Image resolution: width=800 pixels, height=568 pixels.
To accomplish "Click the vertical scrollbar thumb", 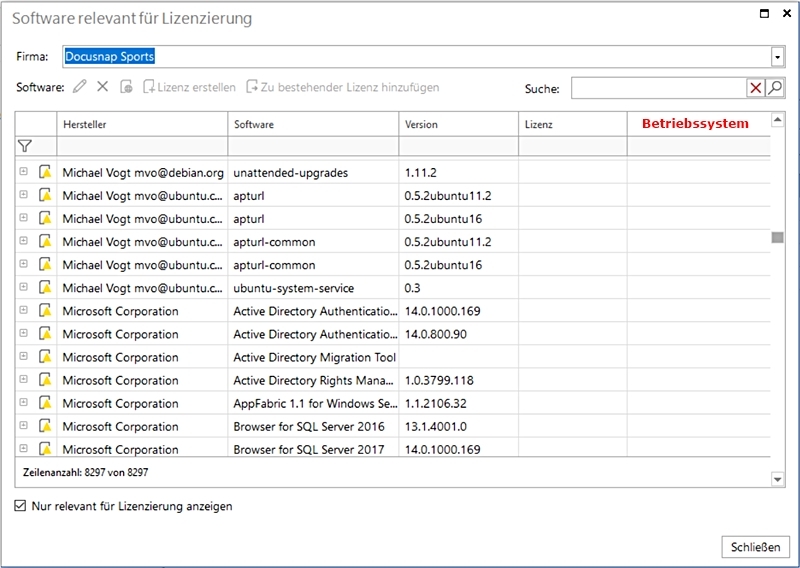I will click(777, 237).
